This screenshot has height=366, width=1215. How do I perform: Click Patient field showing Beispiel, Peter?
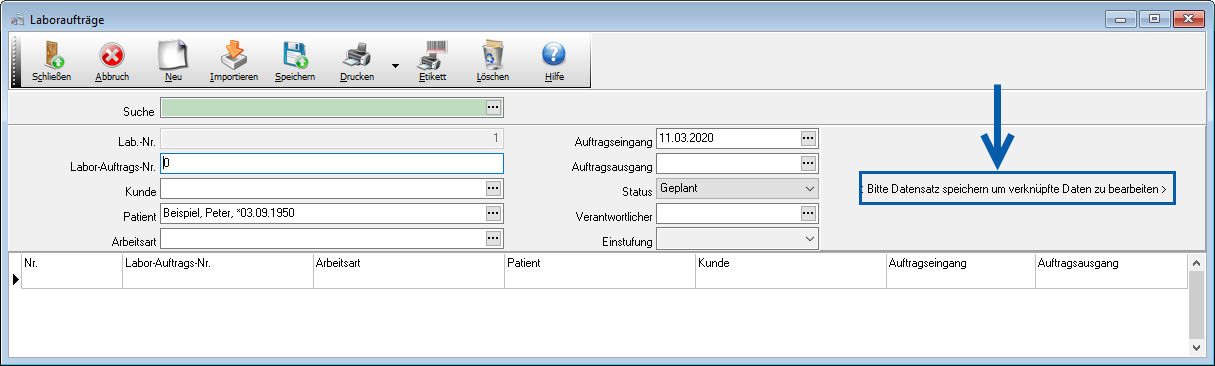pyautogui.click(x=322, y=213)
